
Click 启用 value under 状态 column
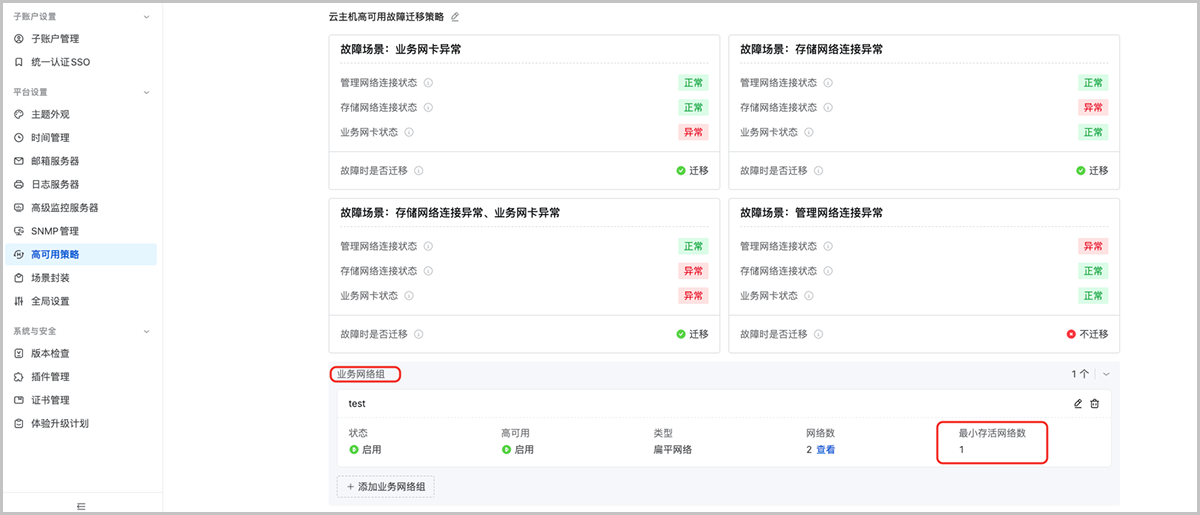click(x=365, y=450)
